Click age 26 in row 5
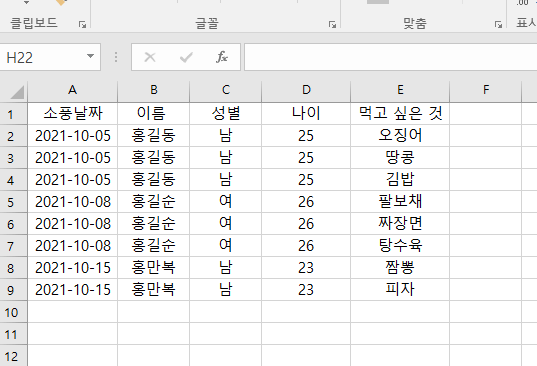The height and width of the screenshot is (366, 537). point(306,201)
